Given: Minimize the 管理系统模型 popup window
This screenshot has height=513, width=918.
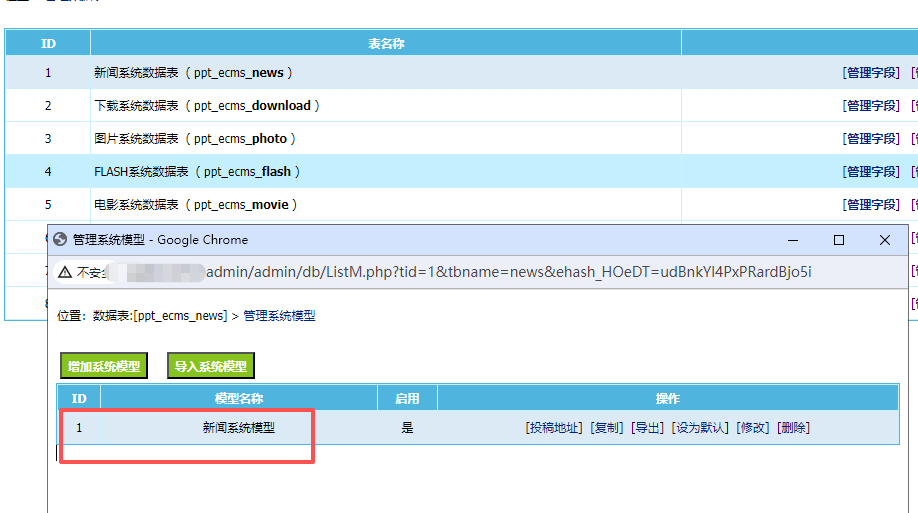Looking at the screenshot, I should (793, 240).
